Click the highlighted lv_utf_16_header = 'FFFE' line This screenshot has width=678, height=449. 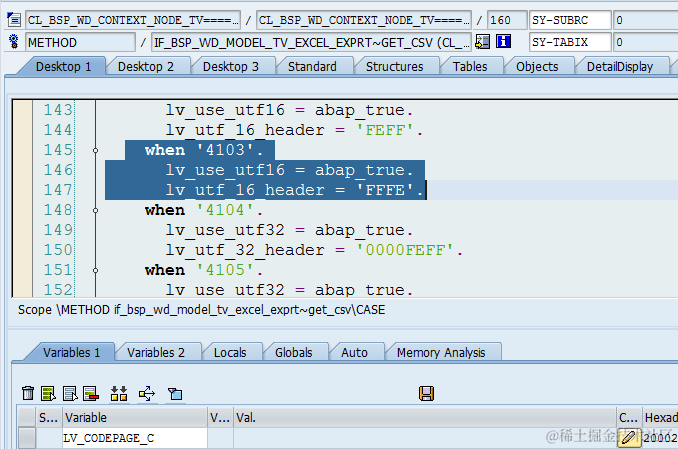coord(294,190)
